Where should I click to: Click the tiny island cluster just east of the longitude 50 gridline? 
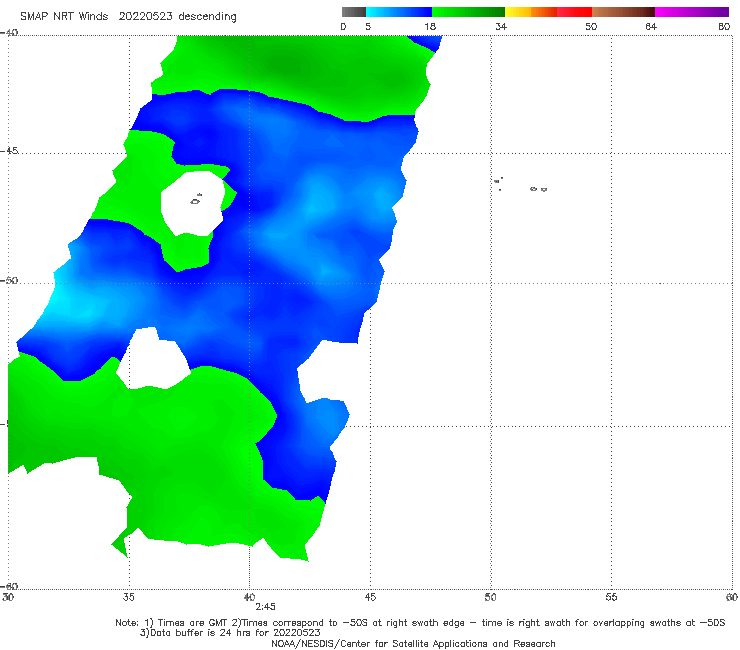[x=498, y=184]
